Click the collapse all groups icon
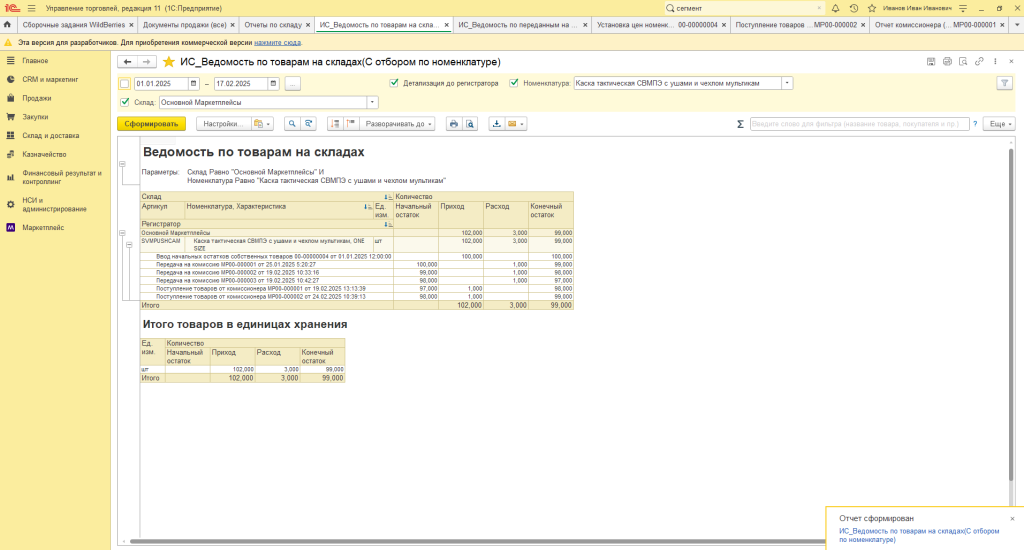Screen dimensions: 1024x550 click(335, 123)
